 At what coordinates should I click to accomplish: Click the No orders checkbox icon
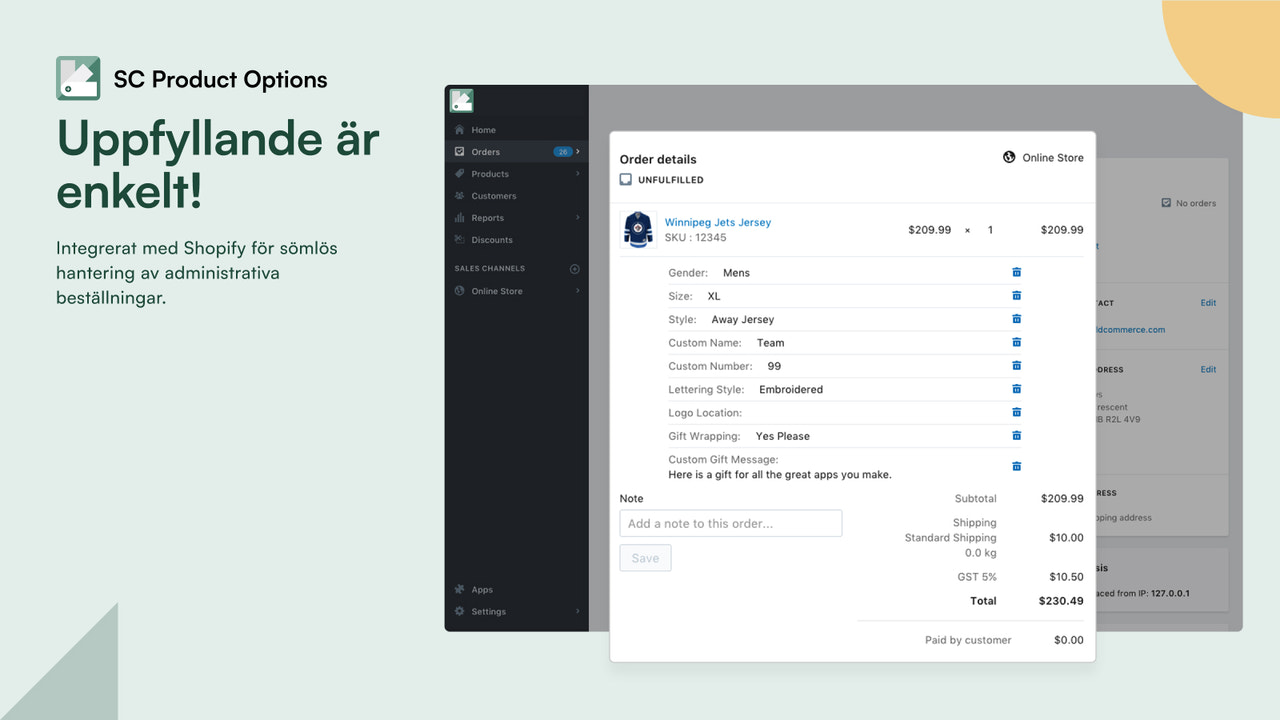(x=1166, y=203)
